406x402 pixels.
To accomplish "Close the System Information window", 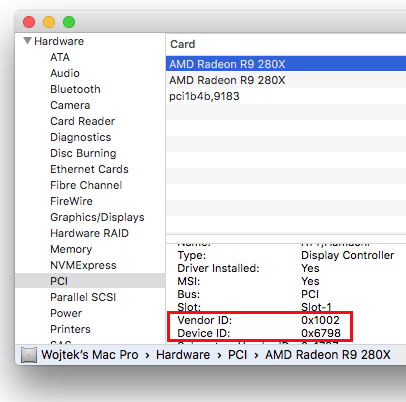I will tap(29, 22).
